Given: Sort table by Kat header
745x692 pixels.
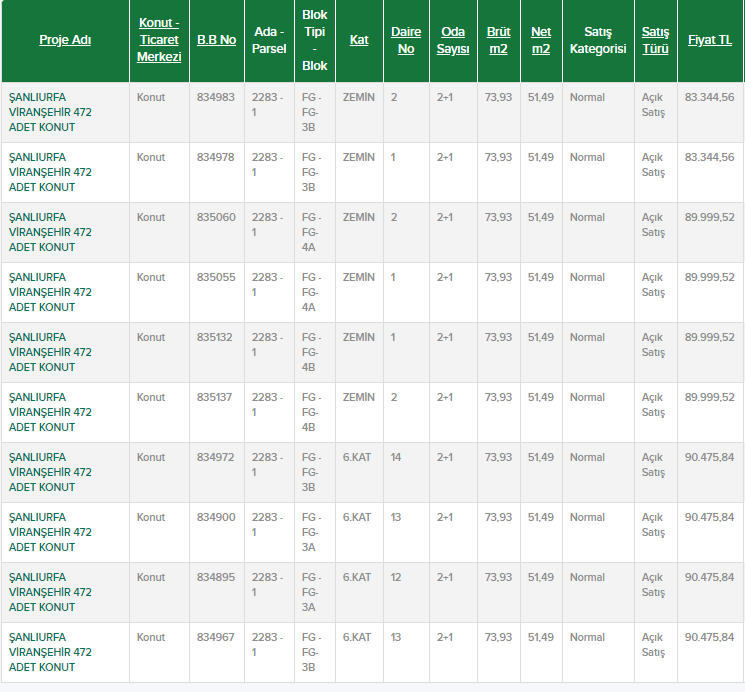Looking at the screenshot, I should (x=359, y=40).
